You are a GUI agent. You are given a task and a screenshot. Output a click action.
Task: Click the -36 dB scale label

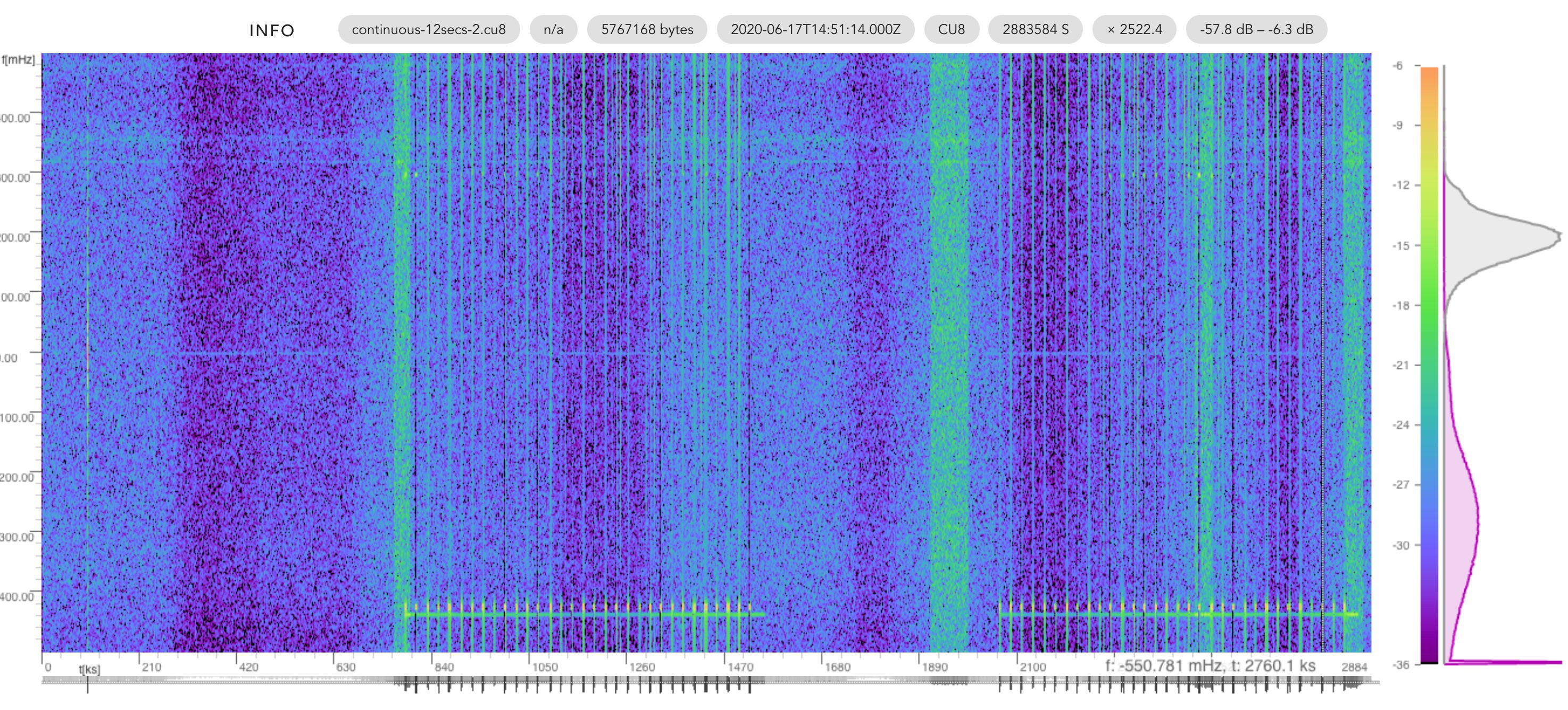pos(1400,664)
